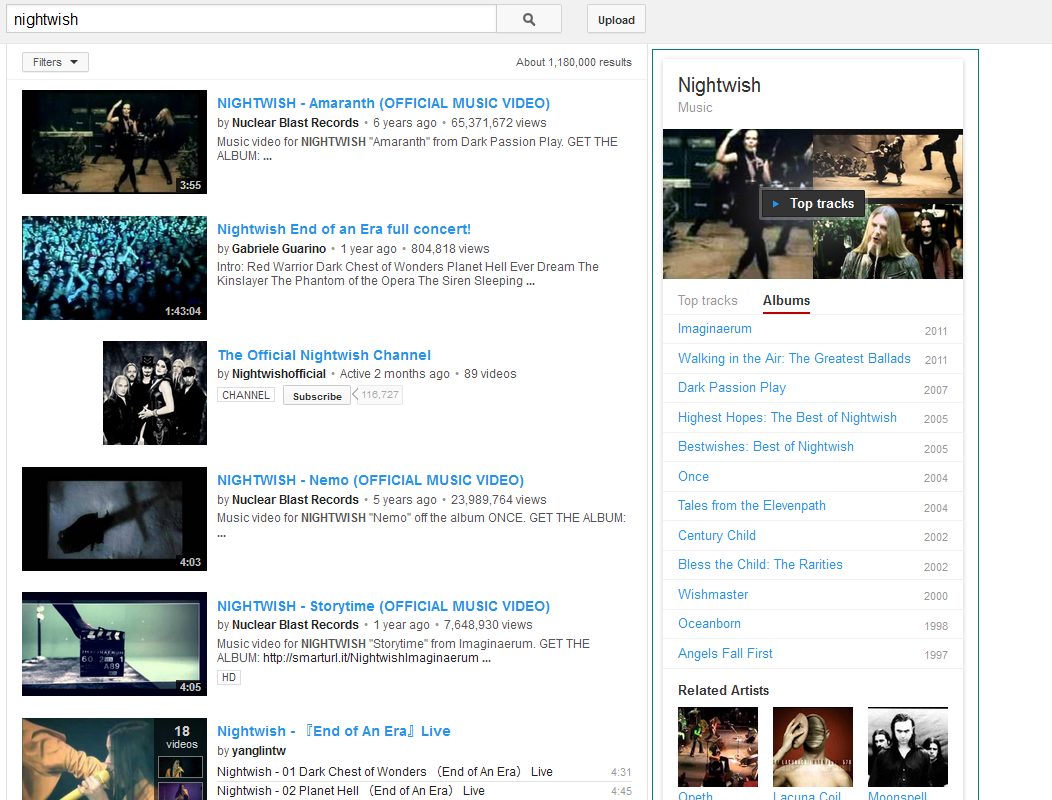Click the Amaranth video thumbnail

(x=115, y=142)
